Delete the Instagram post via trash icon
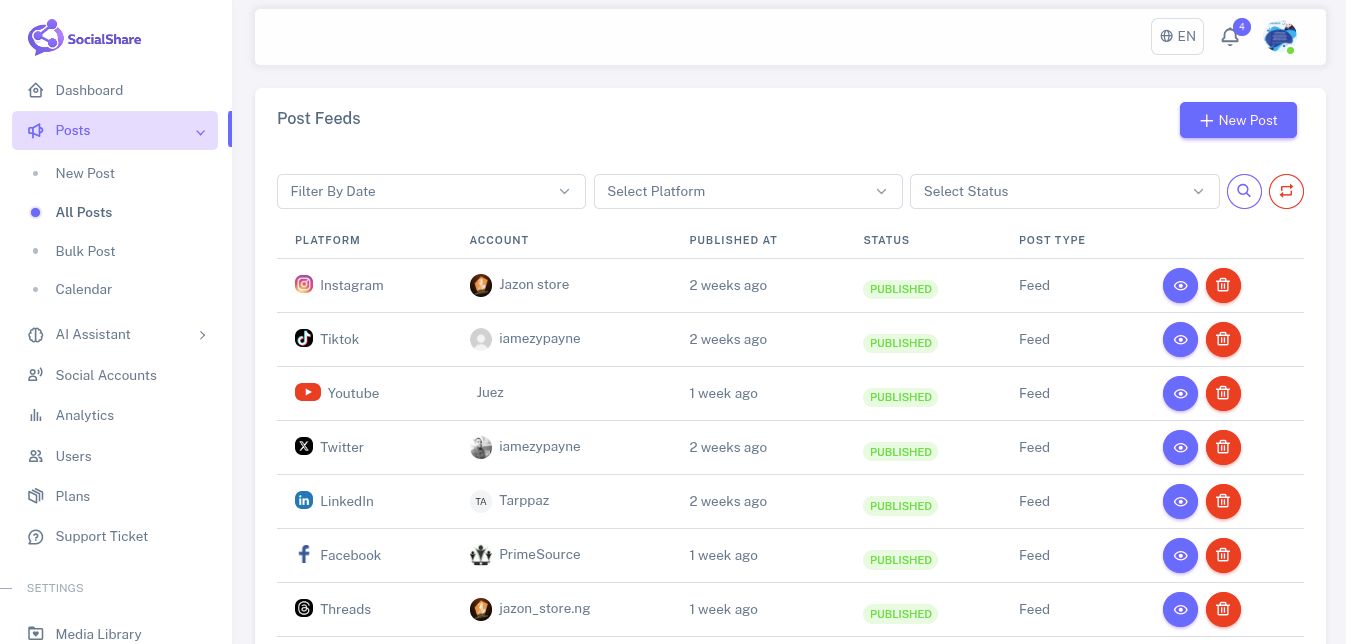1346x644 pixels. (x=1223, y=285)
